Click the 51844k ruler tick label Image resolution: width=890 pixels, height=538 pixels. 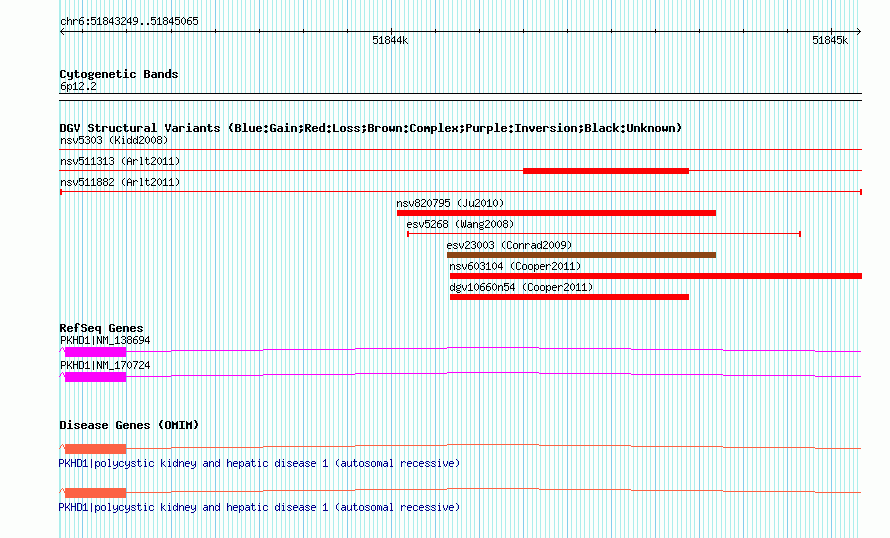point(390,40)
